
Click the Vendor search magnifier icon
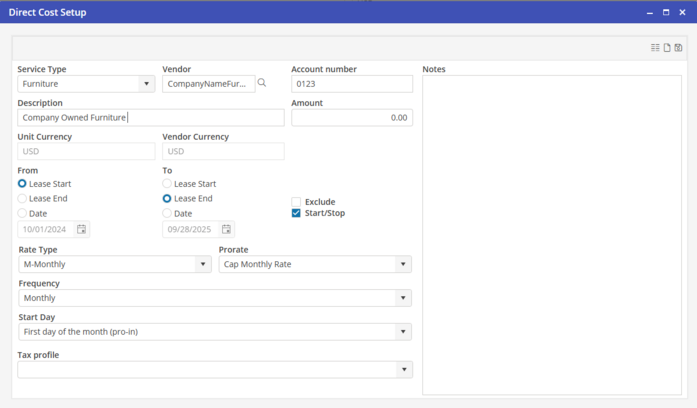[x=262, y=84]
